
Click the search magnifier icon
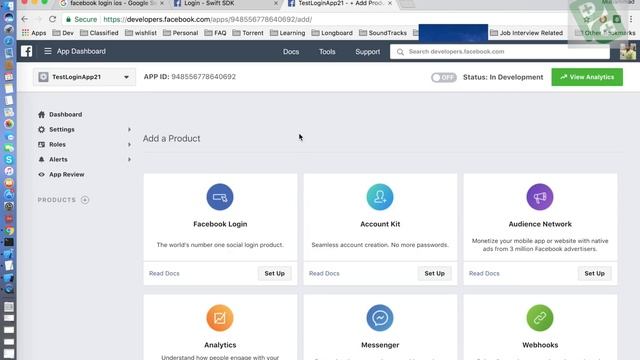(x=400, y=52)
